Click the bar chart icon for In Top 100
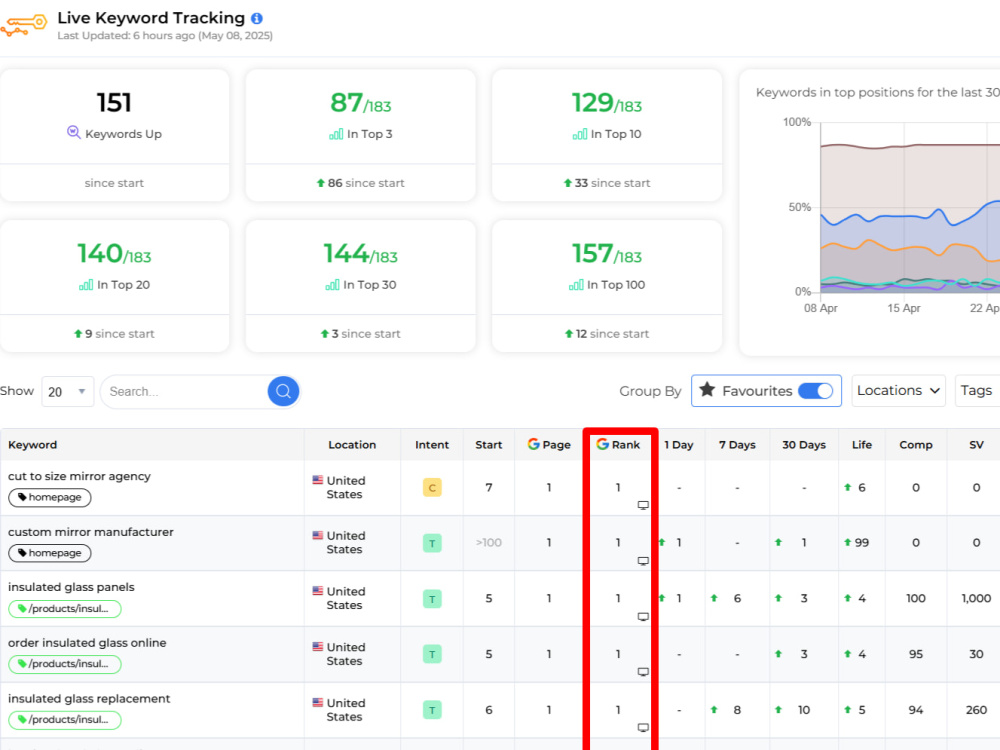The height and width of the screenshot is (750, 1000). coord(576,285)
